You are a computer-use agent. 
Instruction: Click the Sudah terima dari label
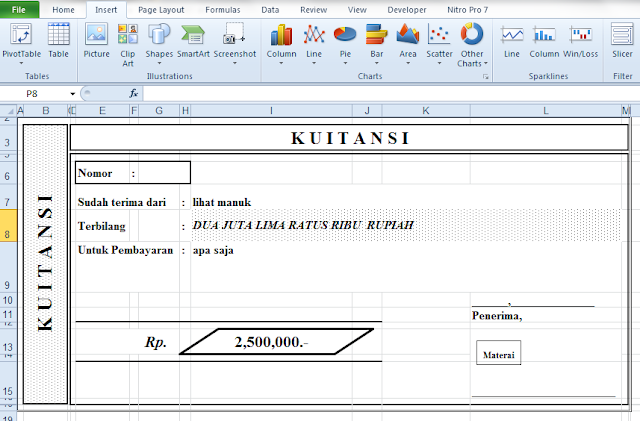click(122, 202)
